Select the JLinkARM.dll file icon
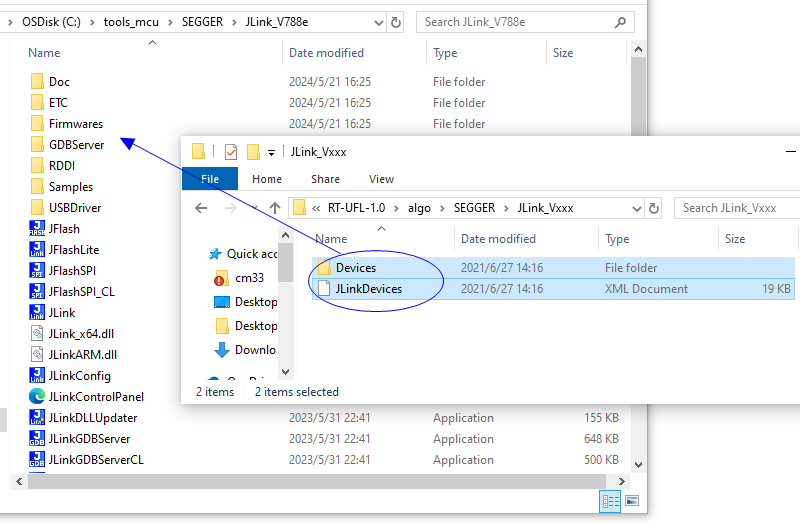The width and height of the screenshot is (800, 523). pos(37,354)
